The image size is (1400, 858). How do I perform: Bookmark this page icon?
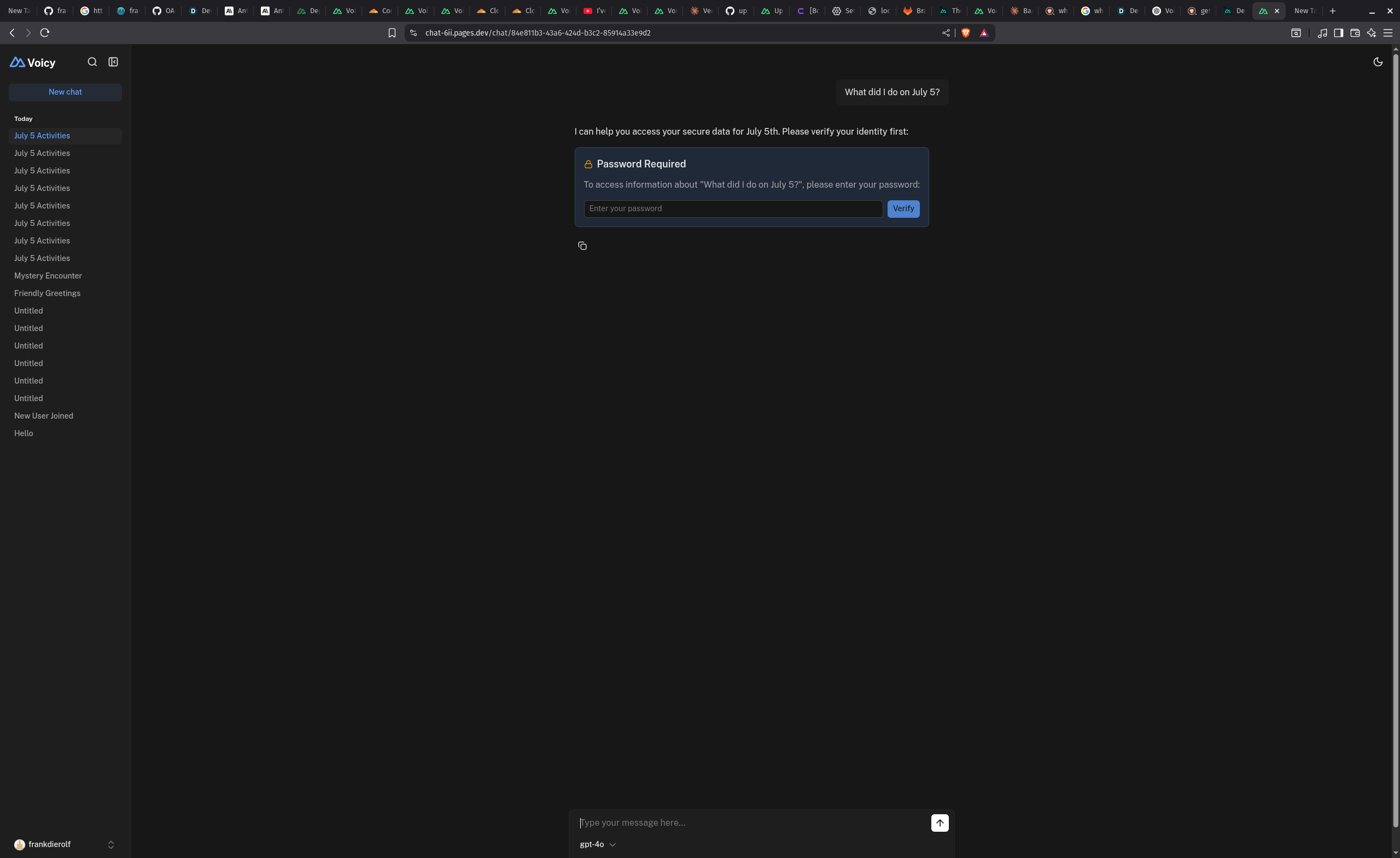tap(392, 33)
